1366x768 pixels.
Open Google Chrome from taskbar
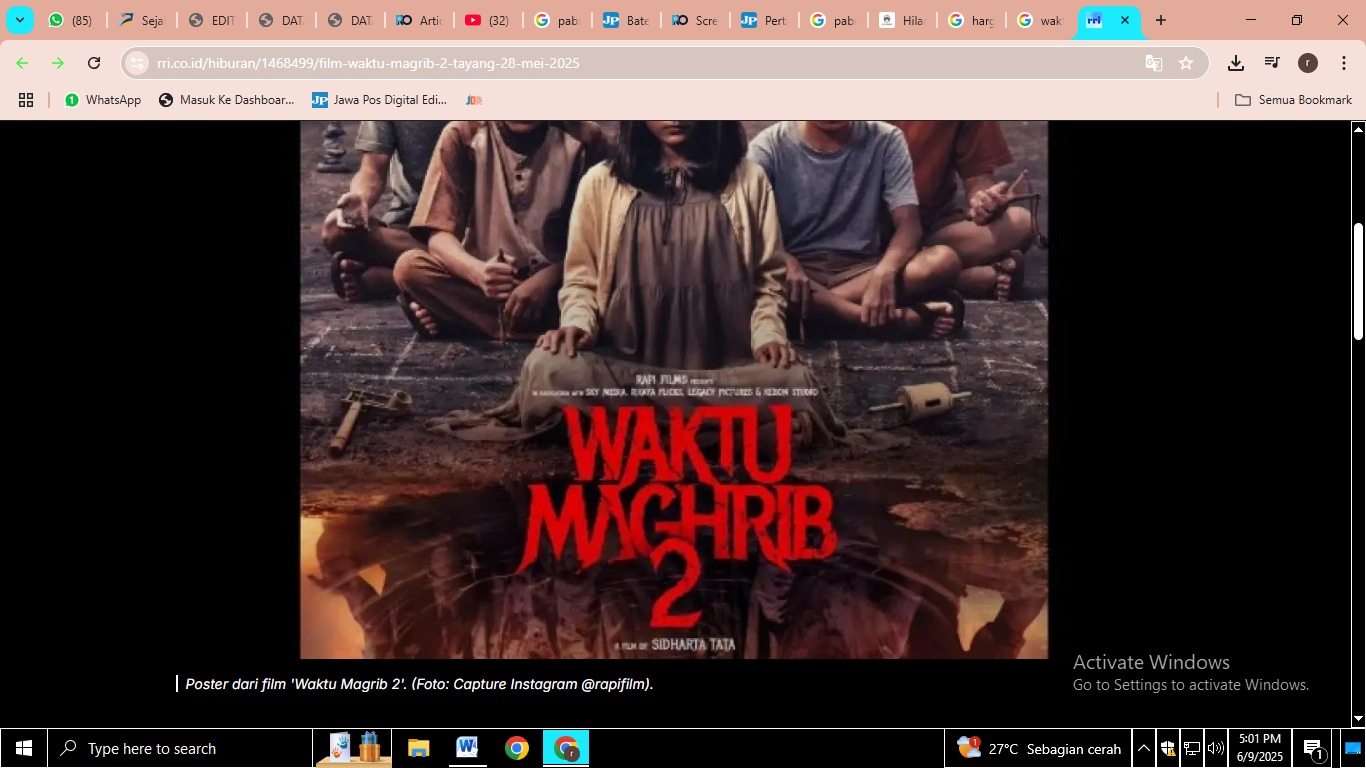coord(516,748)
